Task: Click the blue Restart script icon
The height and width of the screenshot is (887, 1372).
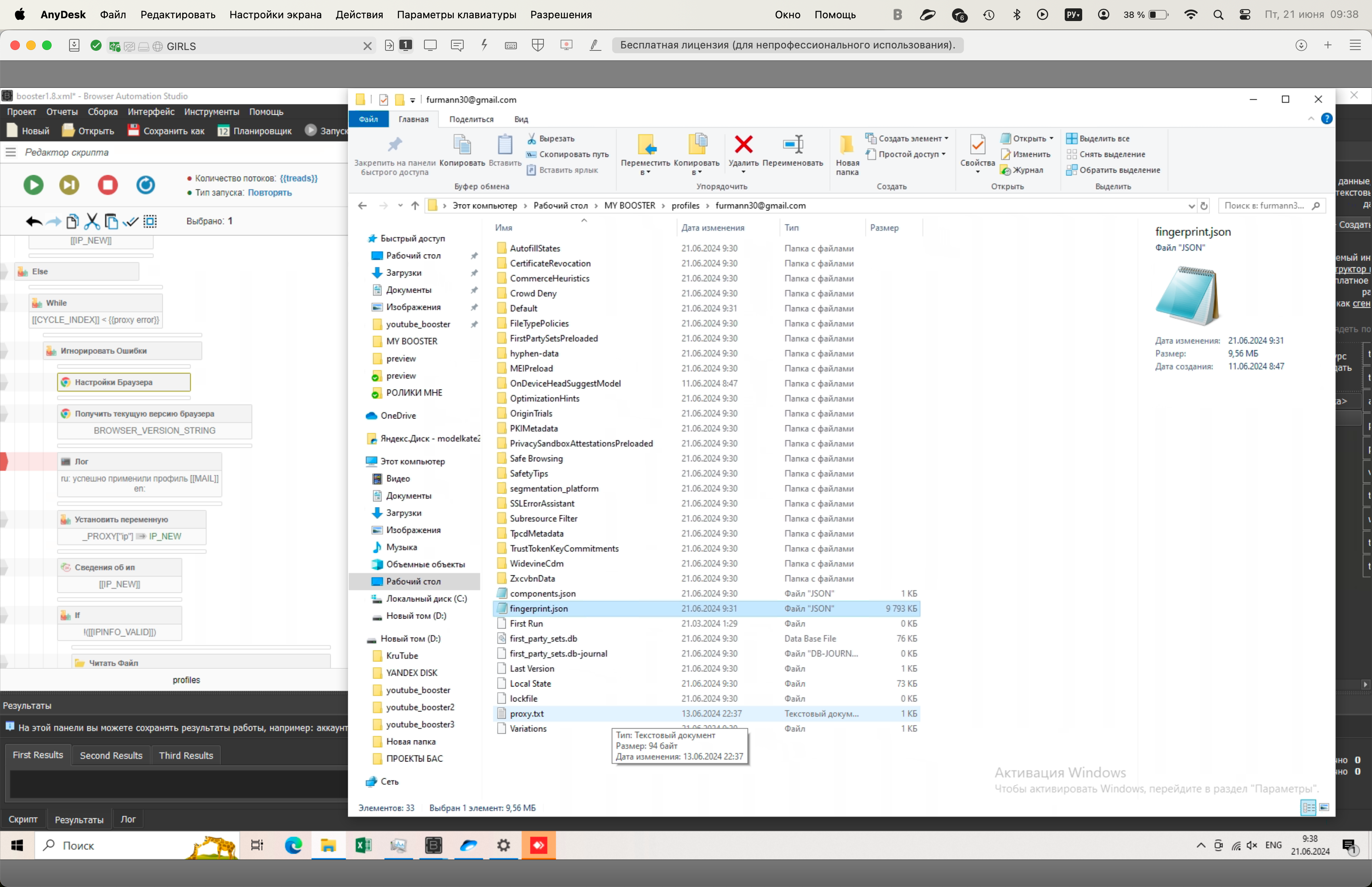Action: (145, 185)
